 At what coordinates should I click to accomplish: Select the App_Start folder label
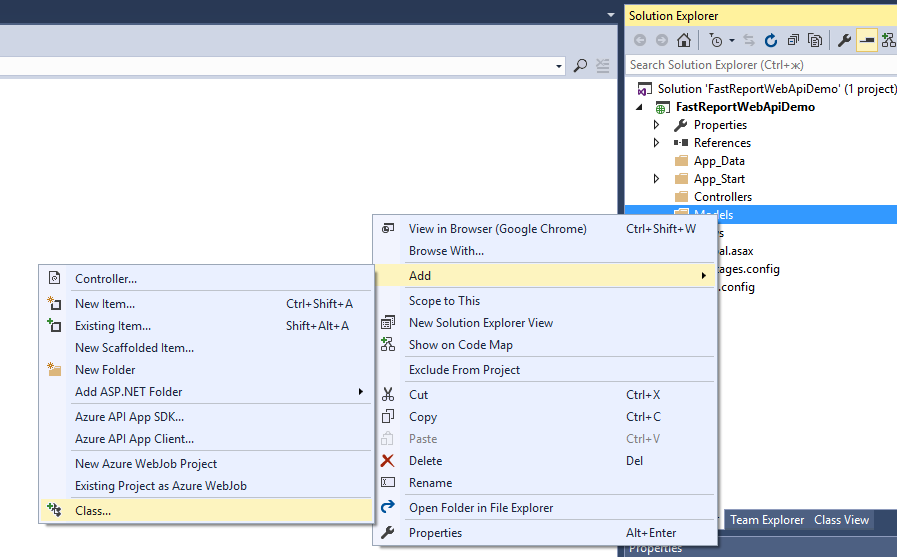click(719, 179)
